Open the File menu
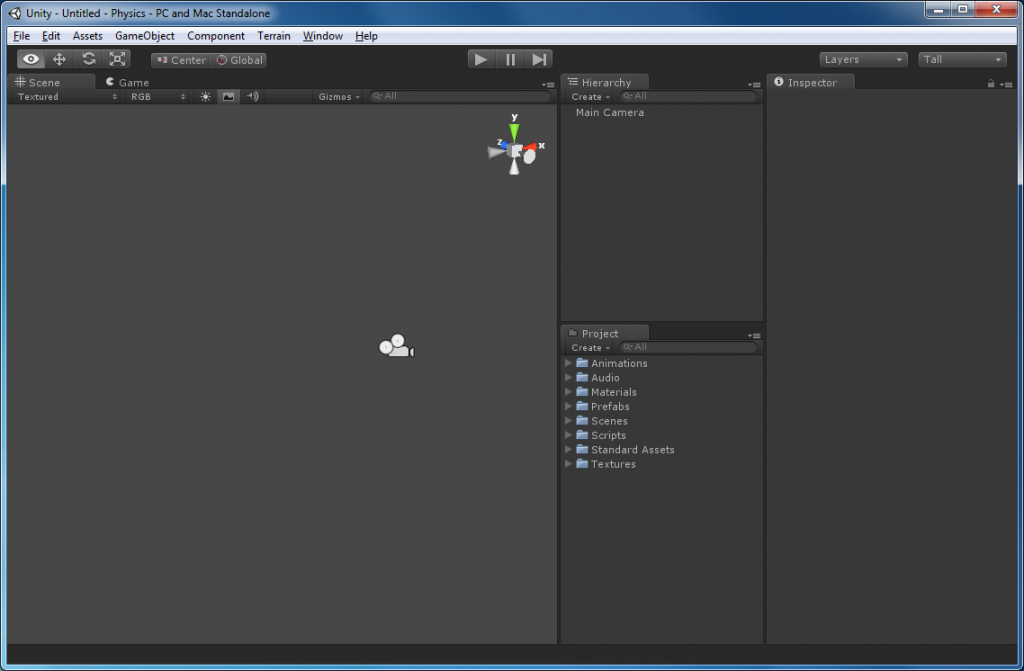Screen dimensions: 1024x671 [22, 36]
